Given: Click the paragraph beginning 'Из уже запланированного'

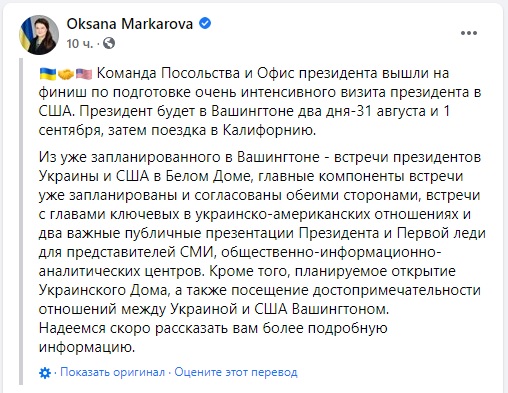Looking at the screenshot, I should (x=262, y=233).
